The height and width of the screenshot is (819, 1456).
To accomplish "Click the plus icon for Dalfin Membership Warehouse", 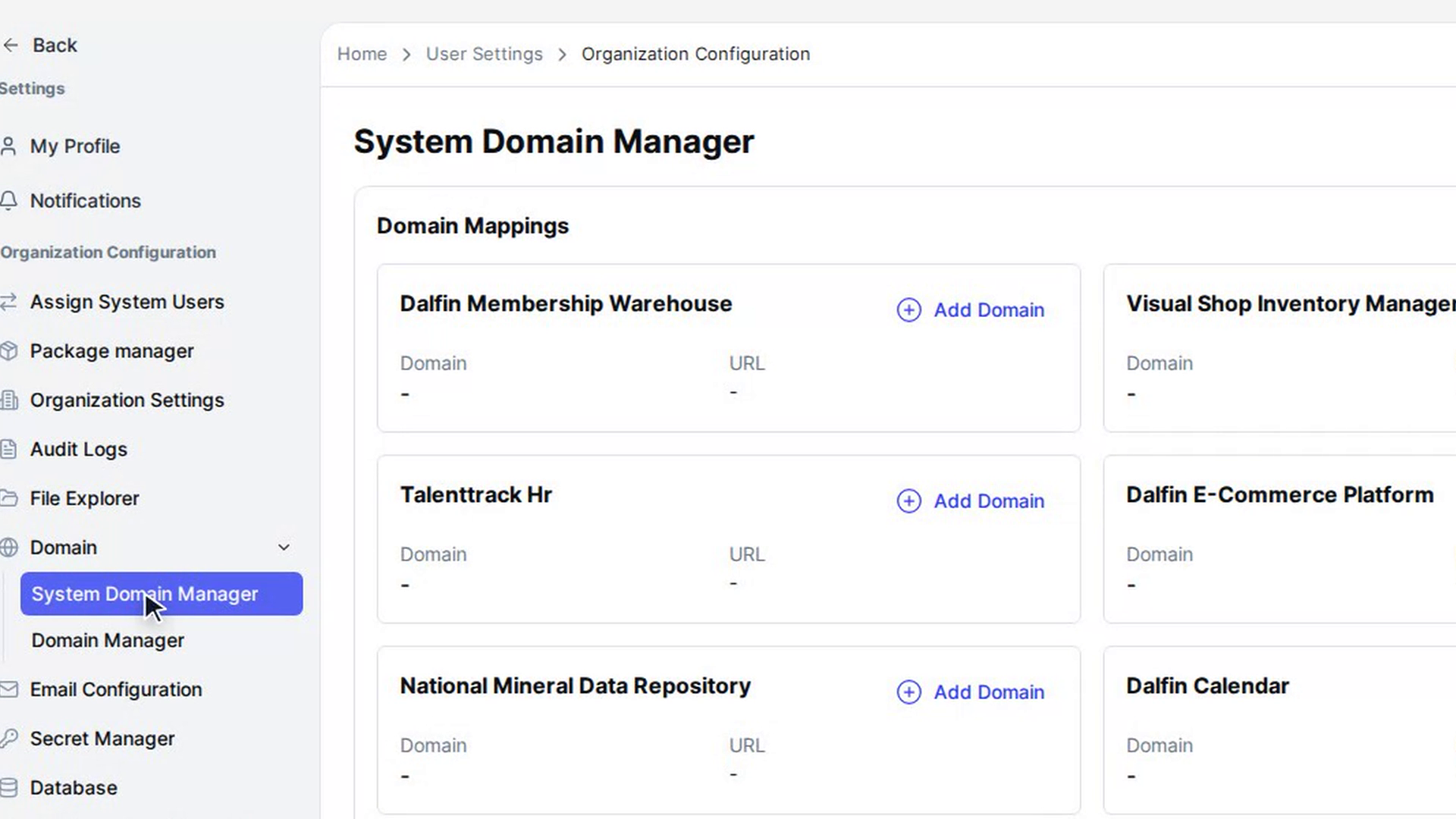I will pos(908,310).
